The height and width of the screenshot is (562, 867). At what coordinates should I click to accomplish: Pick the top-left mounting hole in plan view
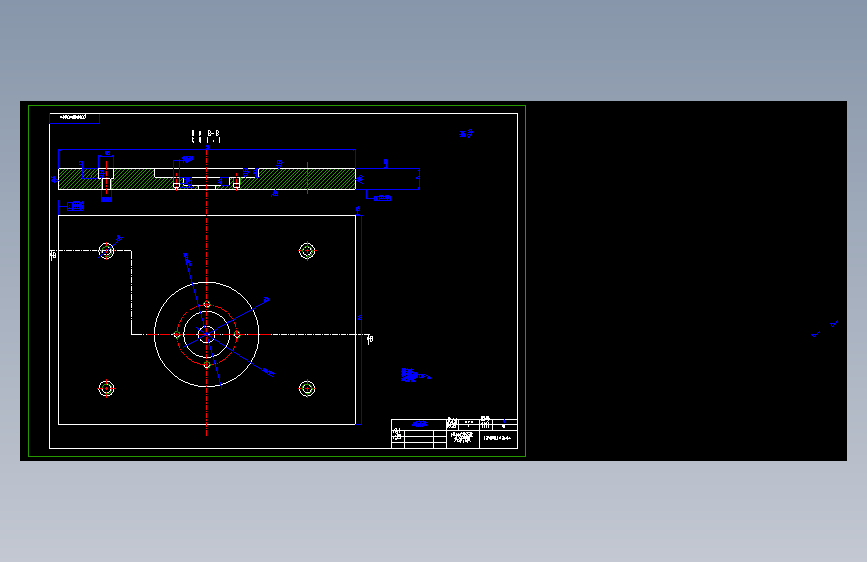coord(106,251)
